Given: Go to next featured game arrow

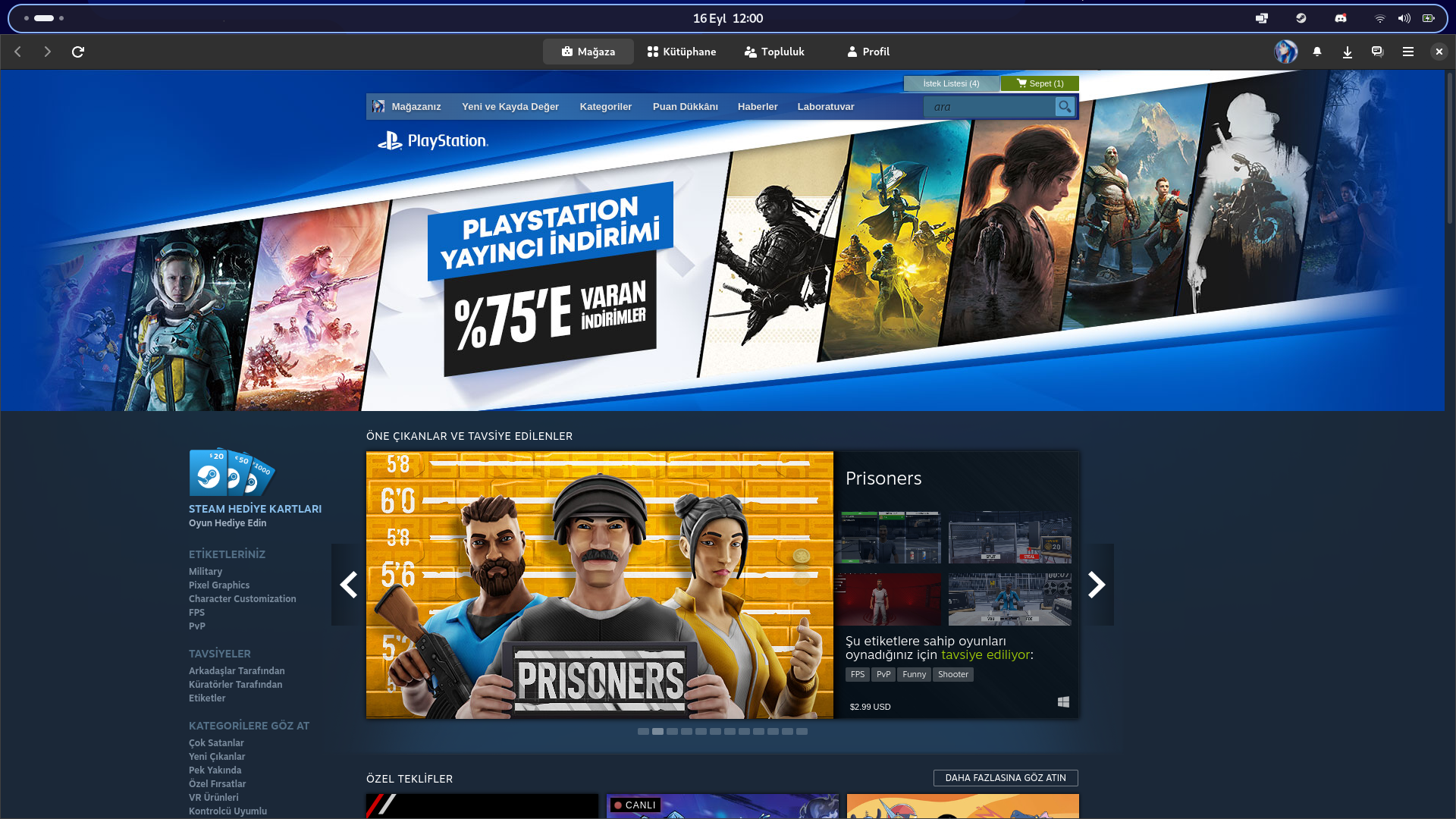Looking at the screenshot, I should pos(1097,585).
